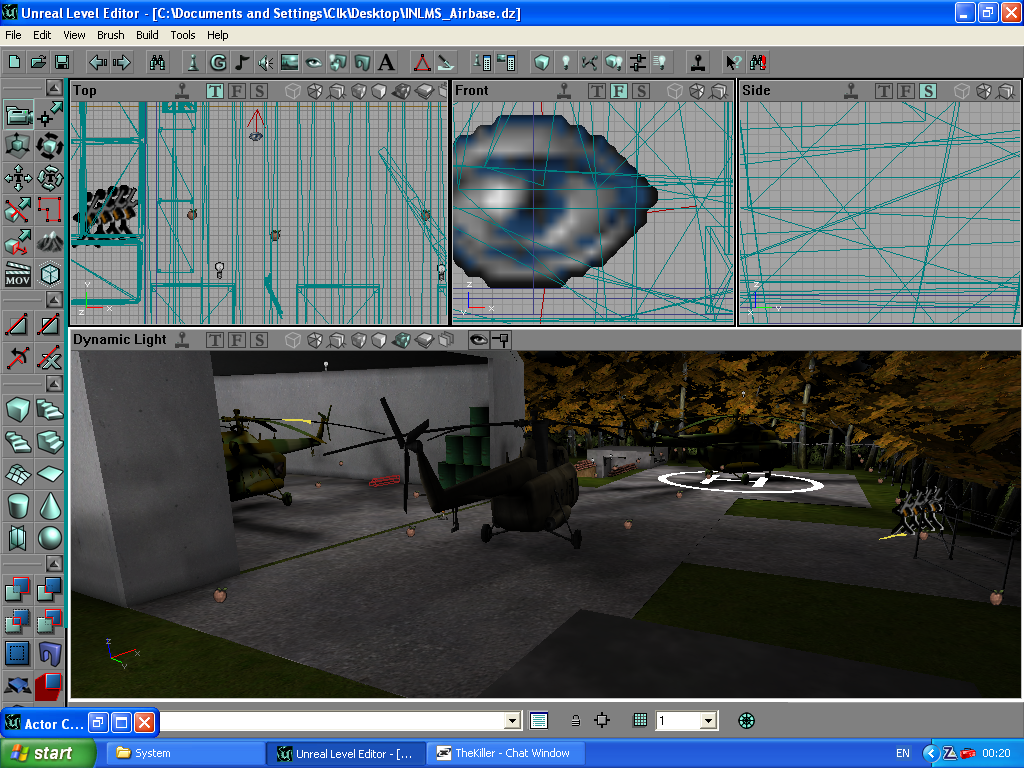This screenshot has height=768, width=1024.
Task: Collapse the top section of the left toolbox
Action: click(x=51, y=87)
